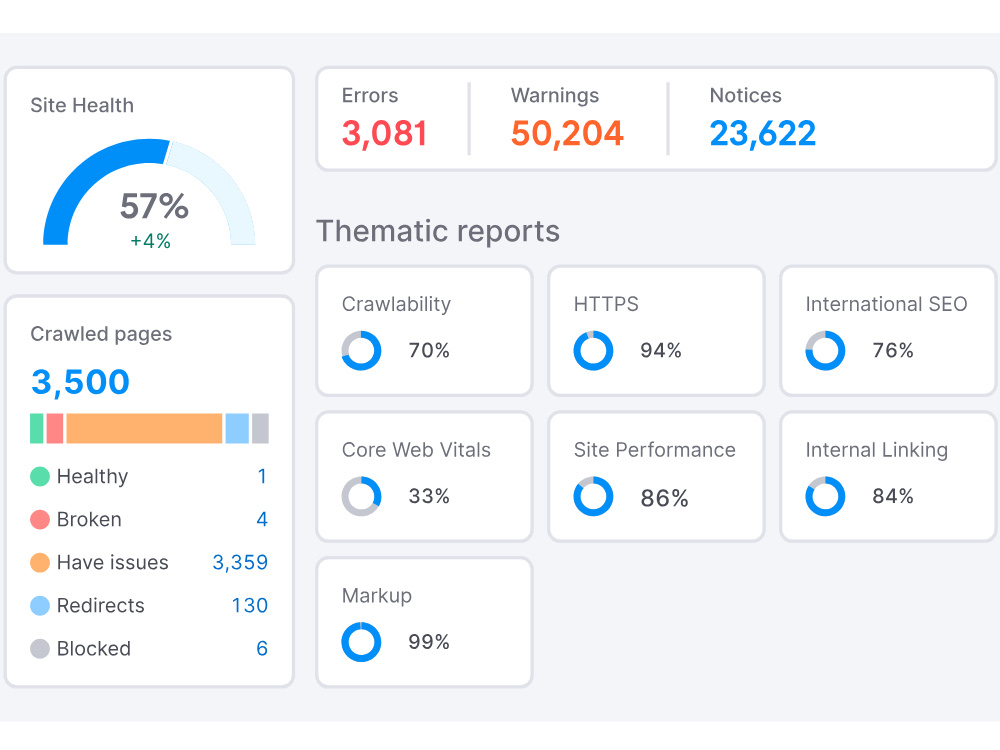Click the Redirects label in legend
The image size is (1000, 750).
pyautogui.click(x=101, y=605)
